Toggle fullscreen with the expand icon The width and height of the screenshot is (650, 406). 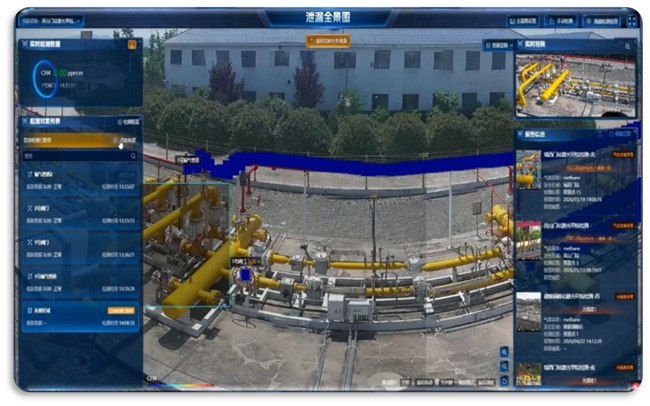click(632, 20)
